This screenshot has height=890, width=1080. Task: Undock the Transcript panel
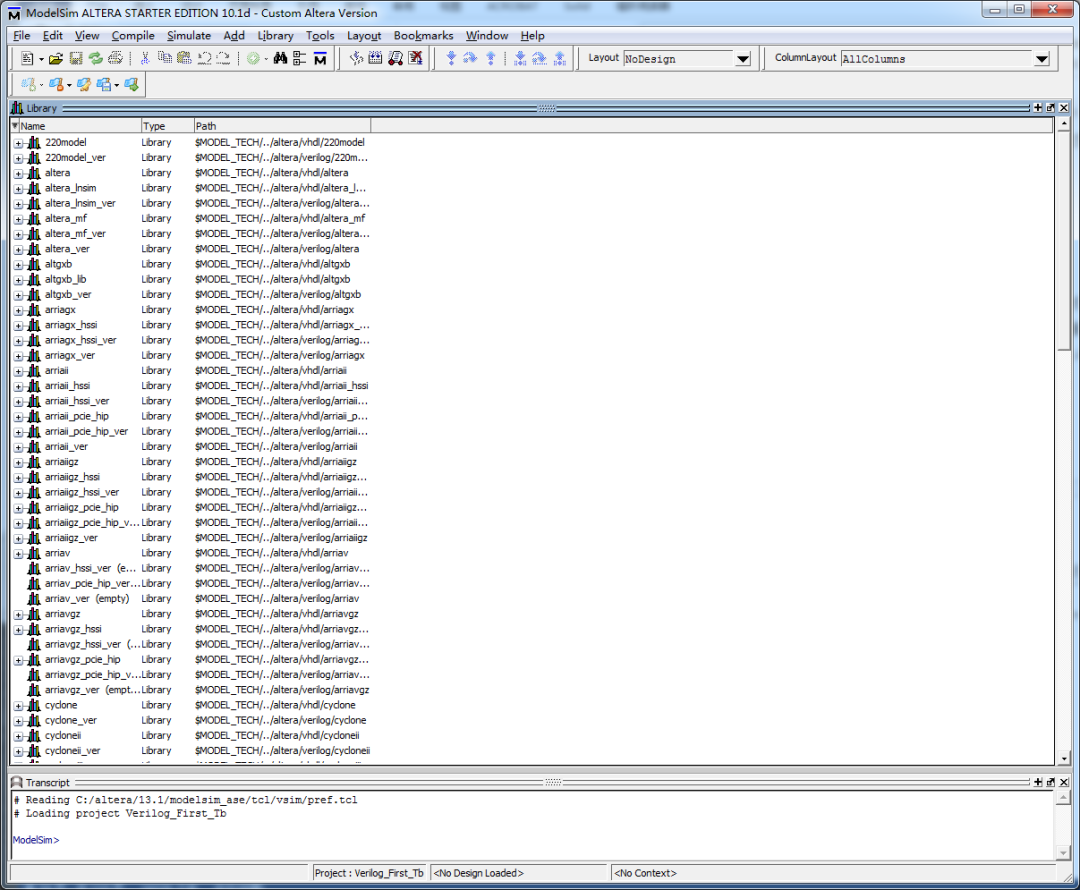(1051, 782)
